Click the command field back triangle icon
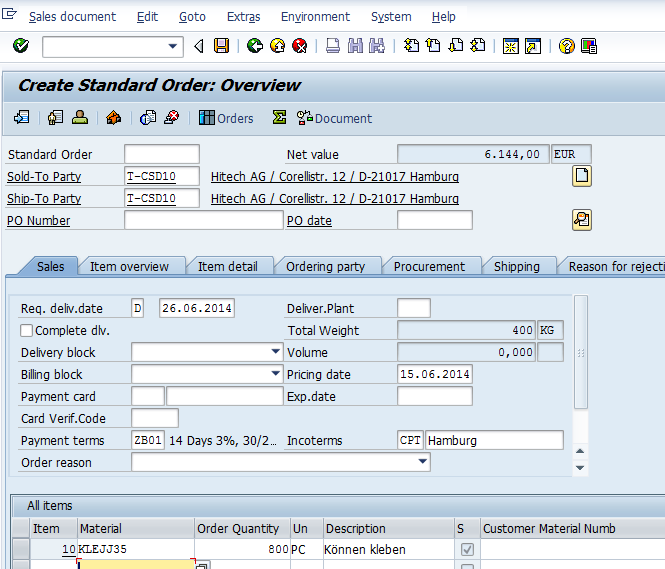 pos(198,45)
